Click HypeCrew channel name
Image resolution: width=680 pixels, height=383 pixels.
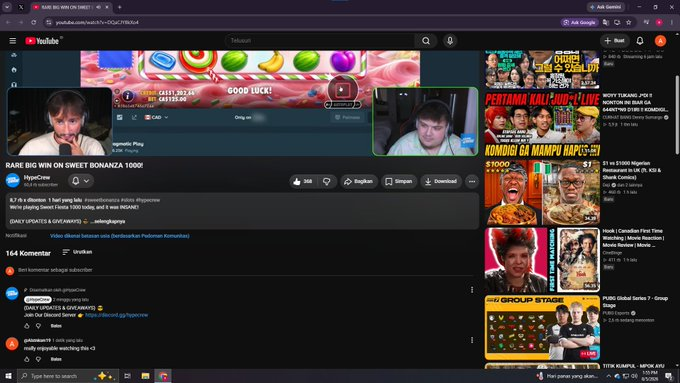pyautogui.click(x=37, y=177)
